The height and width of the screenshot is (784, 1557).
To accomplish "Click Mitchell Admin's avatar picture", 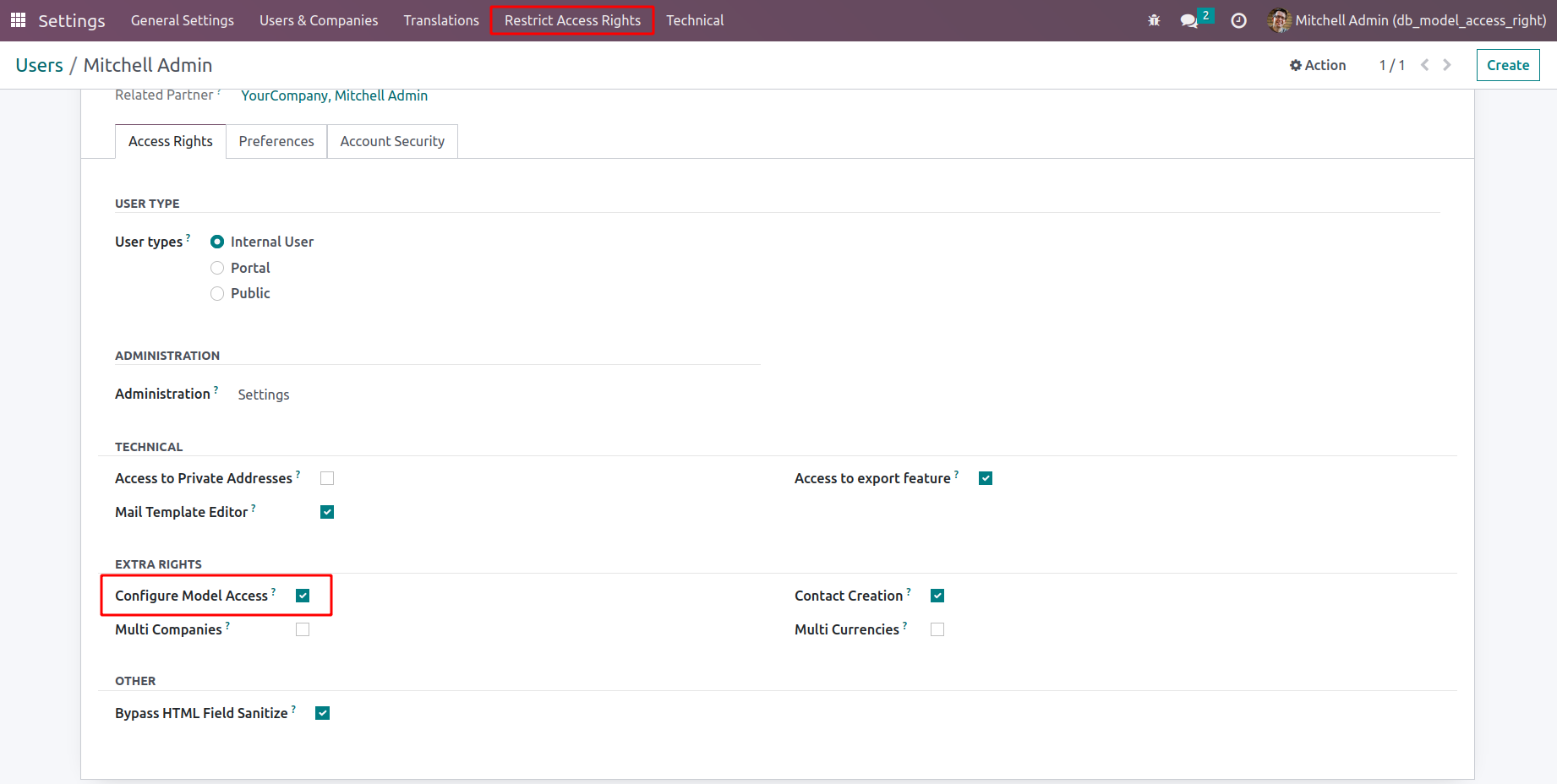I will click(1279, 20).
